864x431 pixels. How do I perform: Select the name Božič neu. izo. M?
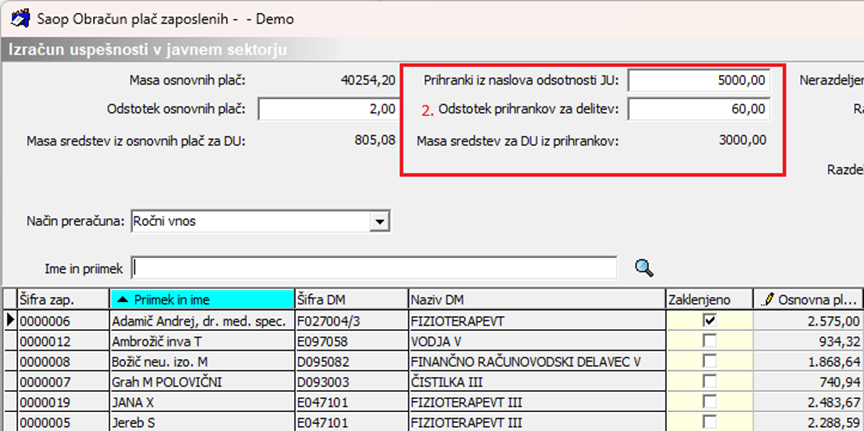(x=159, y=362)
